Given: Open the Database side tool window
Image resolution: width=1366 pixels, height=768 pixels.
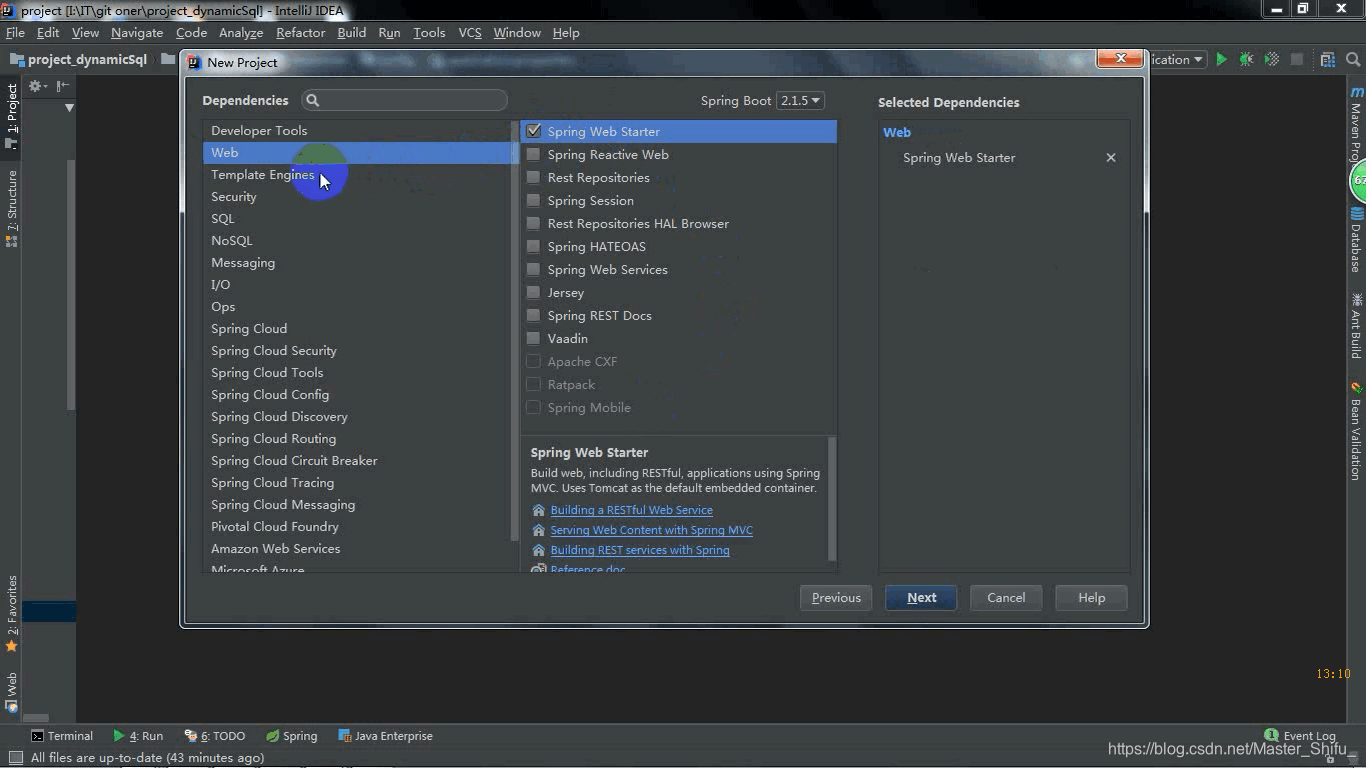Looking at the screenshot, I should coord(1357,238).
